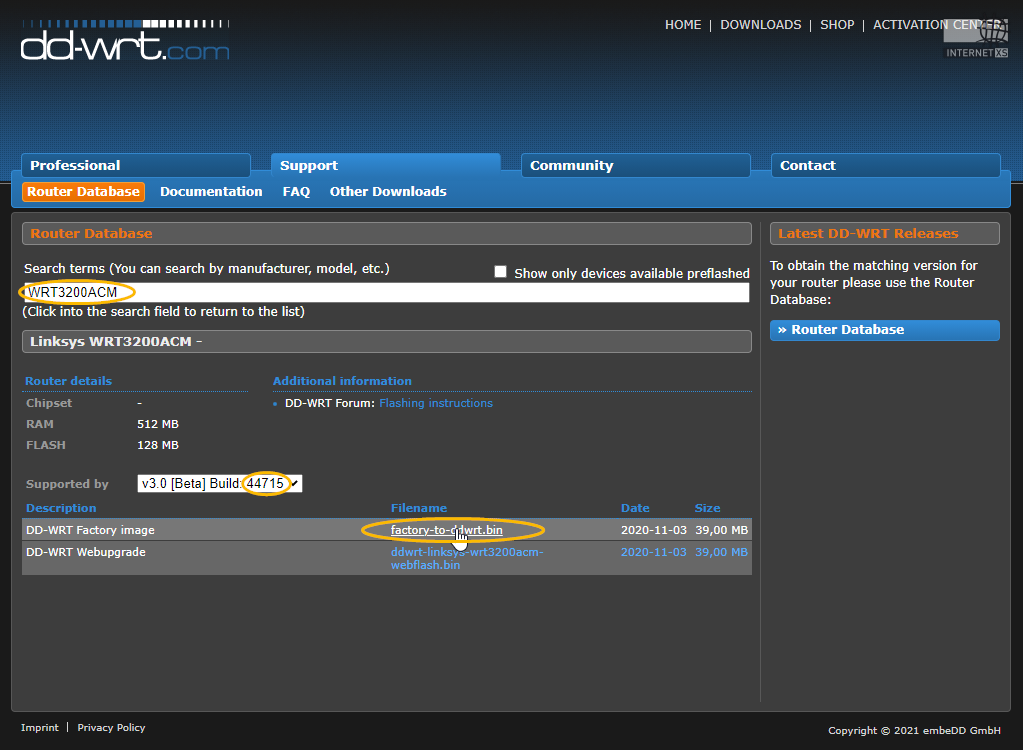Click the Size column header
Viewport: 1023px width, 750px height.
(x=707, y=508)
